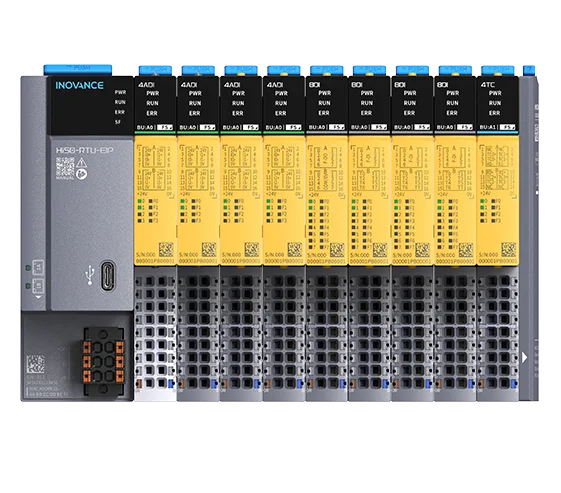Click the QR code on the 4TC module
The height and width of the screenshot is (493, 561).
pyautogui.click(x=508, y=249)
